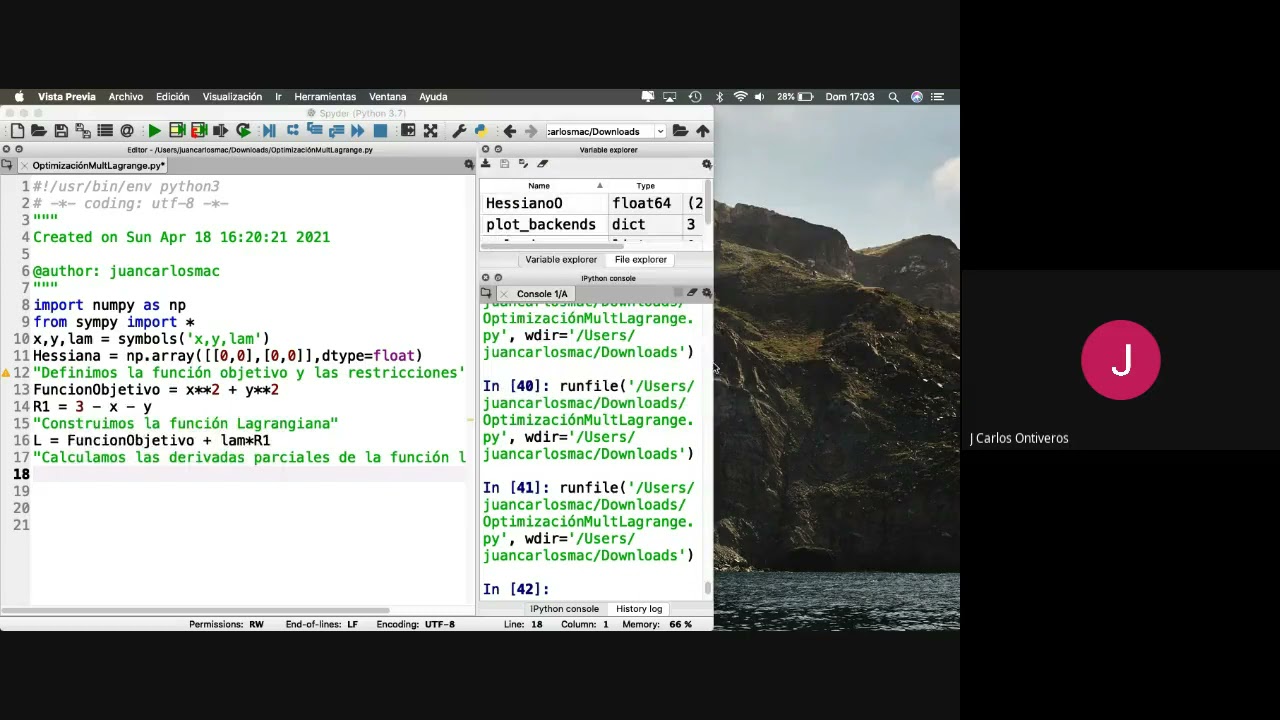Toggle fullscreen mode arrows icon
This screenshot has height=720, width=1280.
[430, 131]
